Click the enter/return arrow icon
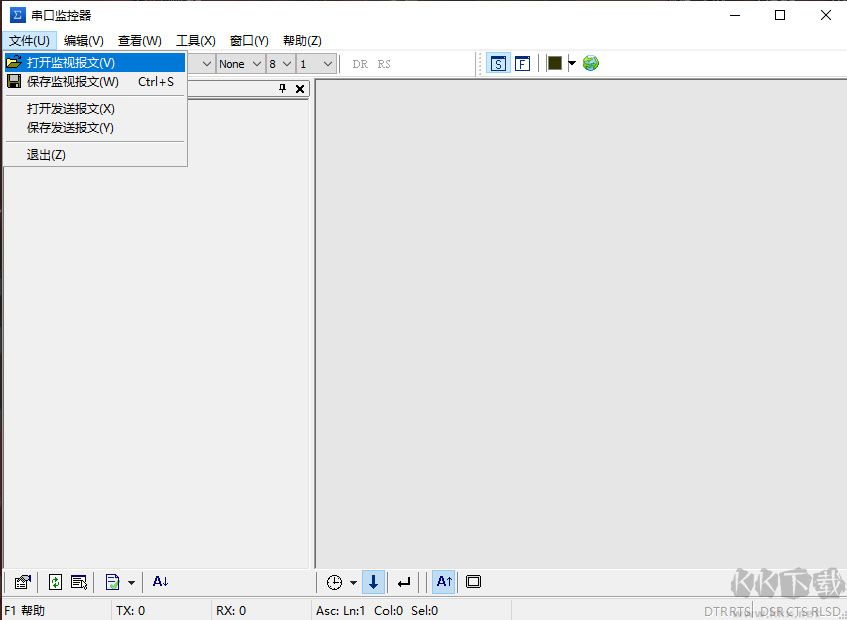This screenshot has height=620, width=847. pos(403,582)
